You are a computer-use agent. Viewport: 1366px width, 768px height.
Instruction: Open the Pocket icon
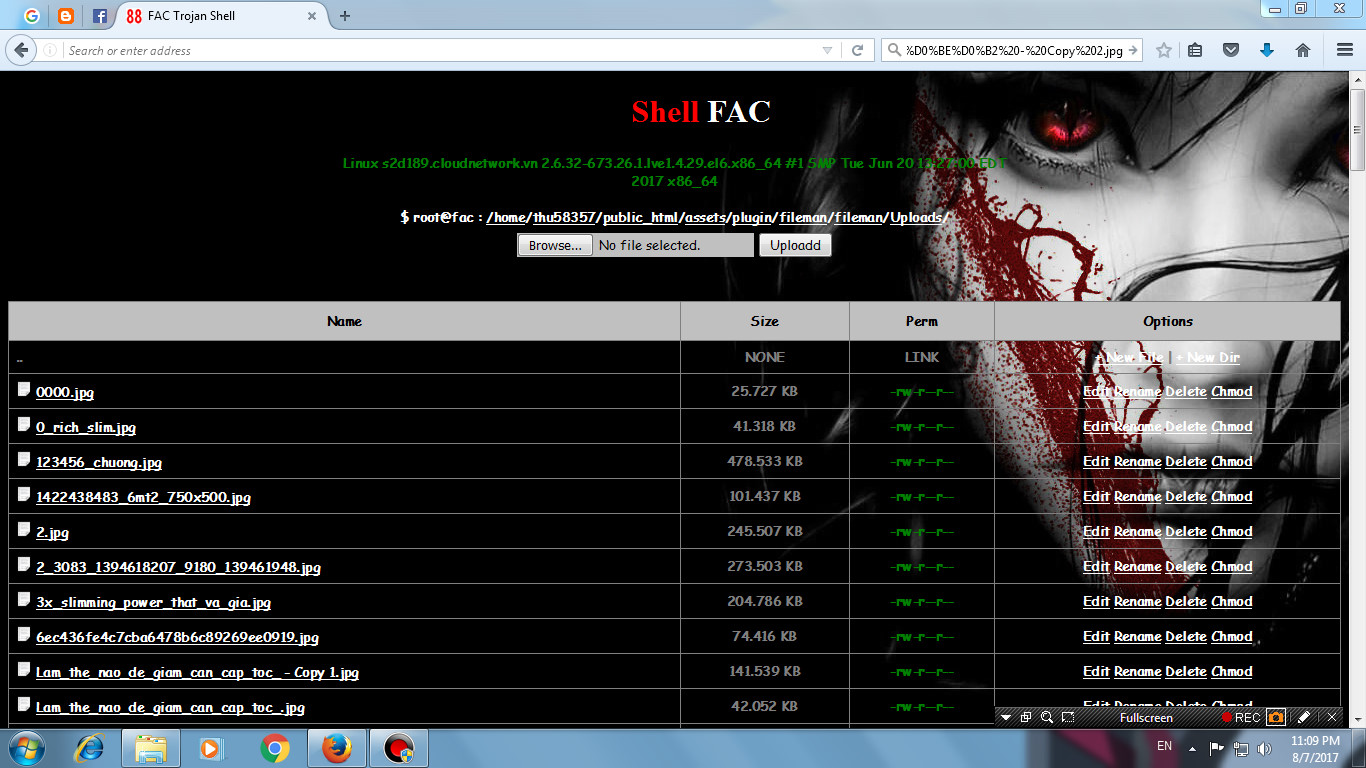(1231, 50)
